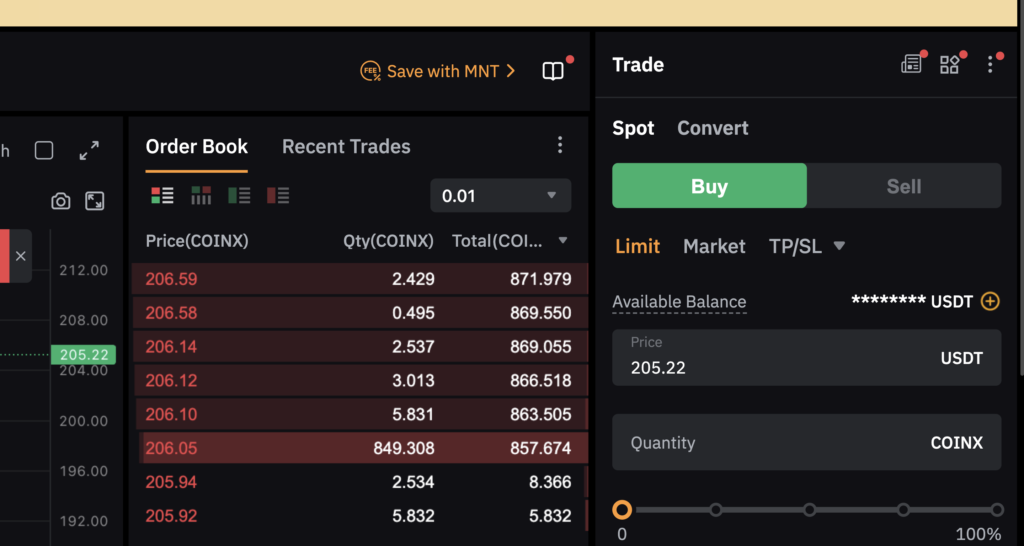The image size is (1024, 546).
Task: Click the Save with MNT link
Action: 438,71
